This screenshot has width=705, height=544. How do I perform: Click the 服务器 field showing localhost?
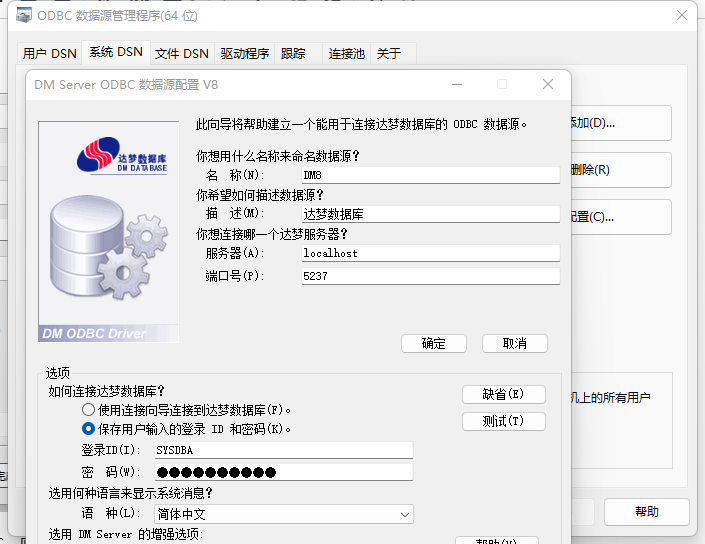click(431, 253)
